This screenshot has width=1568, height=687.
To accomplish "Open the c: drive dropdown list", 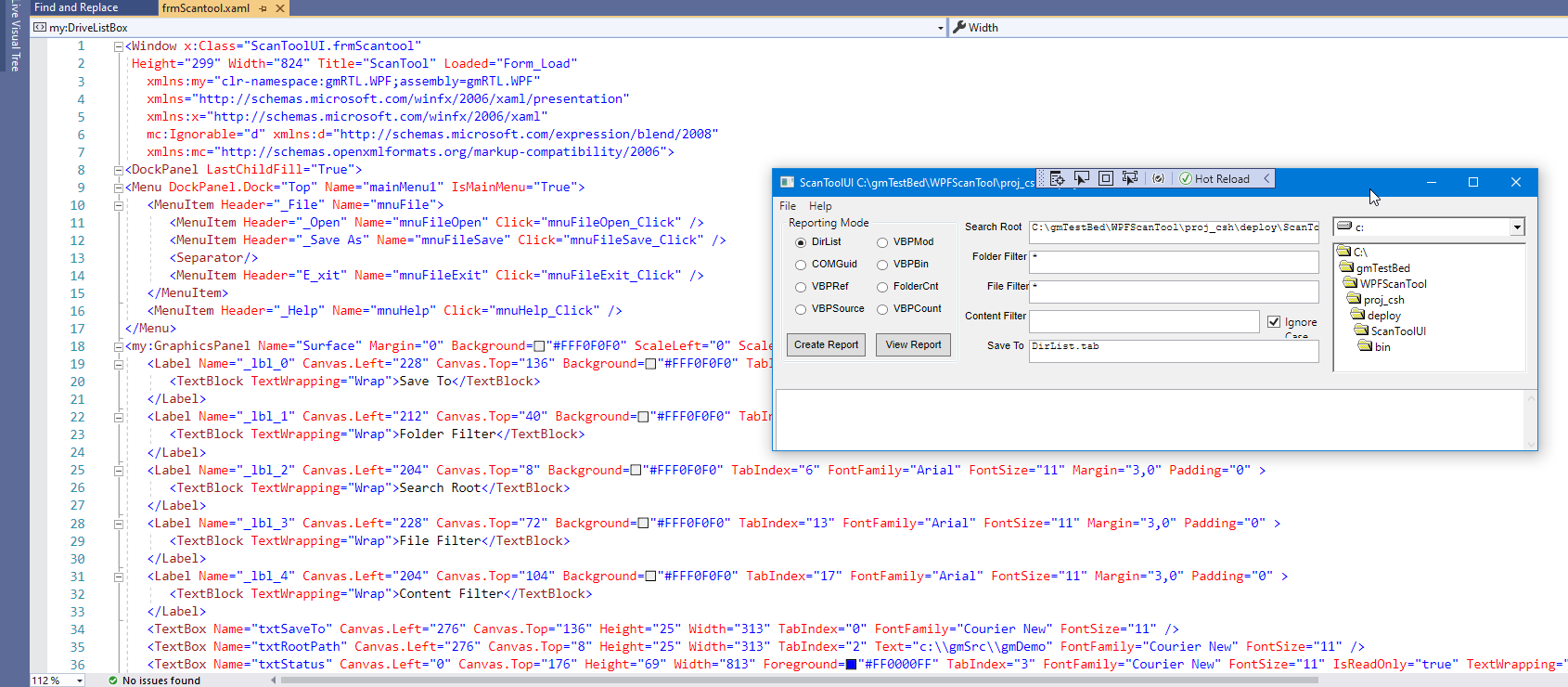I will 1517,227.
